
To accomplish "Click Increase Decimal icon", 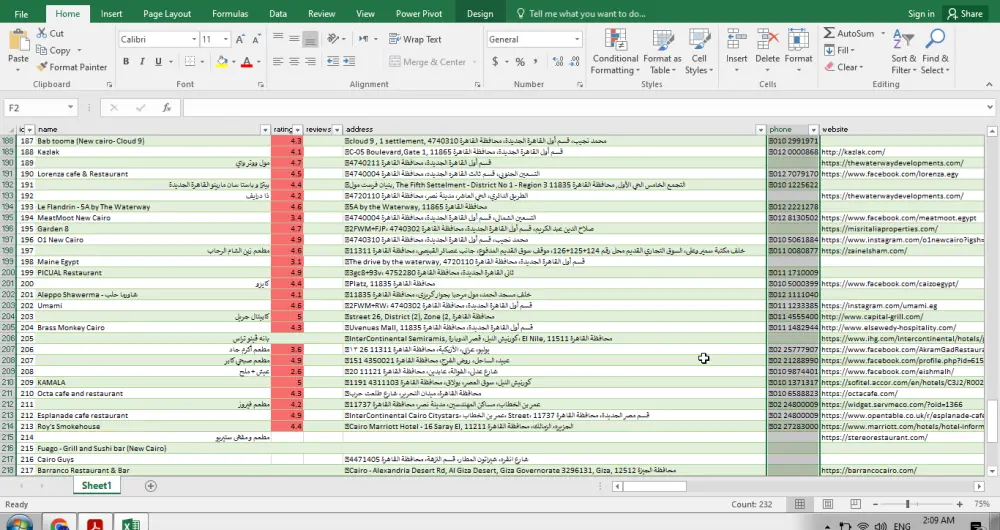I will [x=558, y=62].
